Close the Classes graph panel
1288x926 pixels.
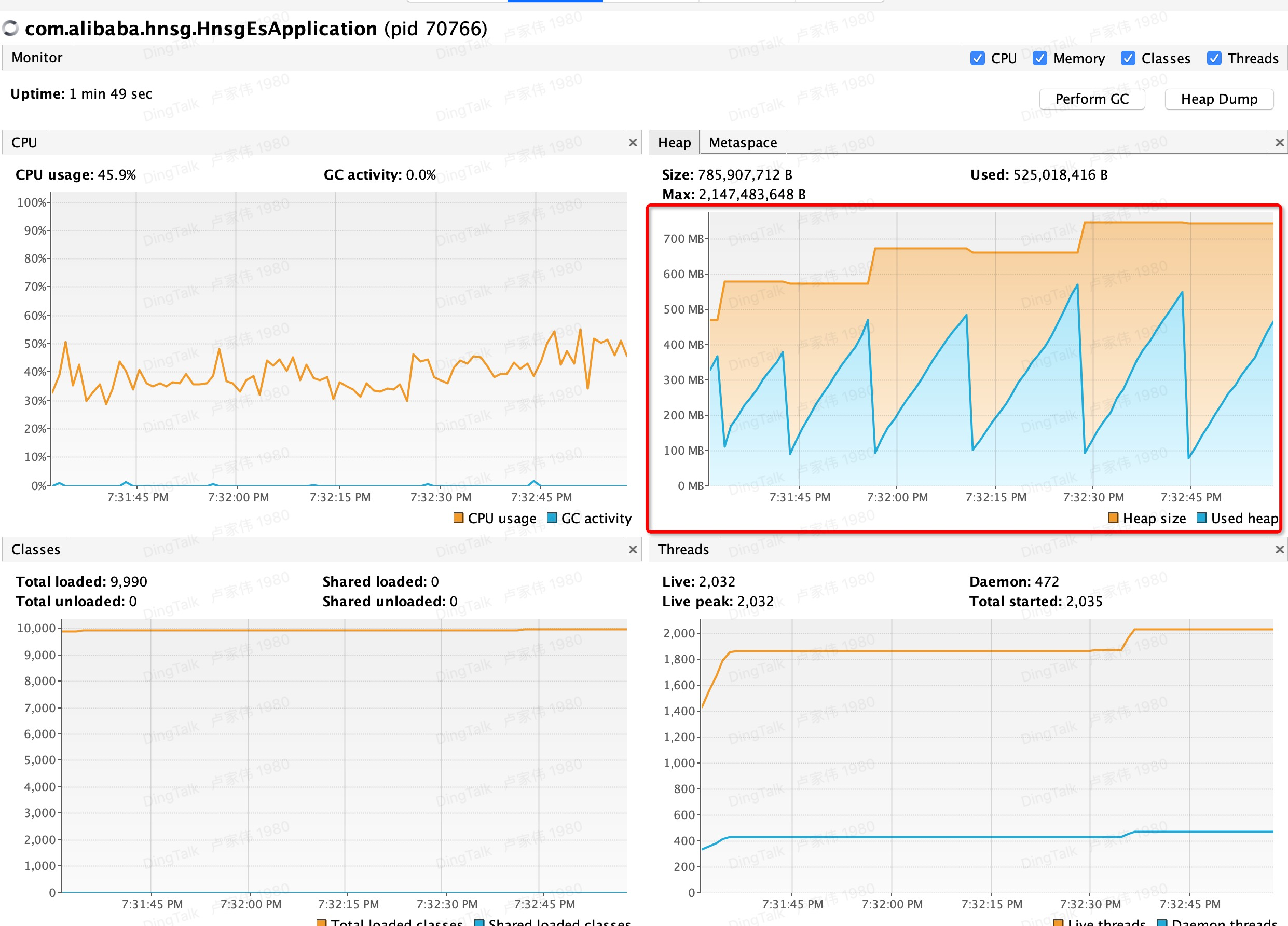pos(633,549)
